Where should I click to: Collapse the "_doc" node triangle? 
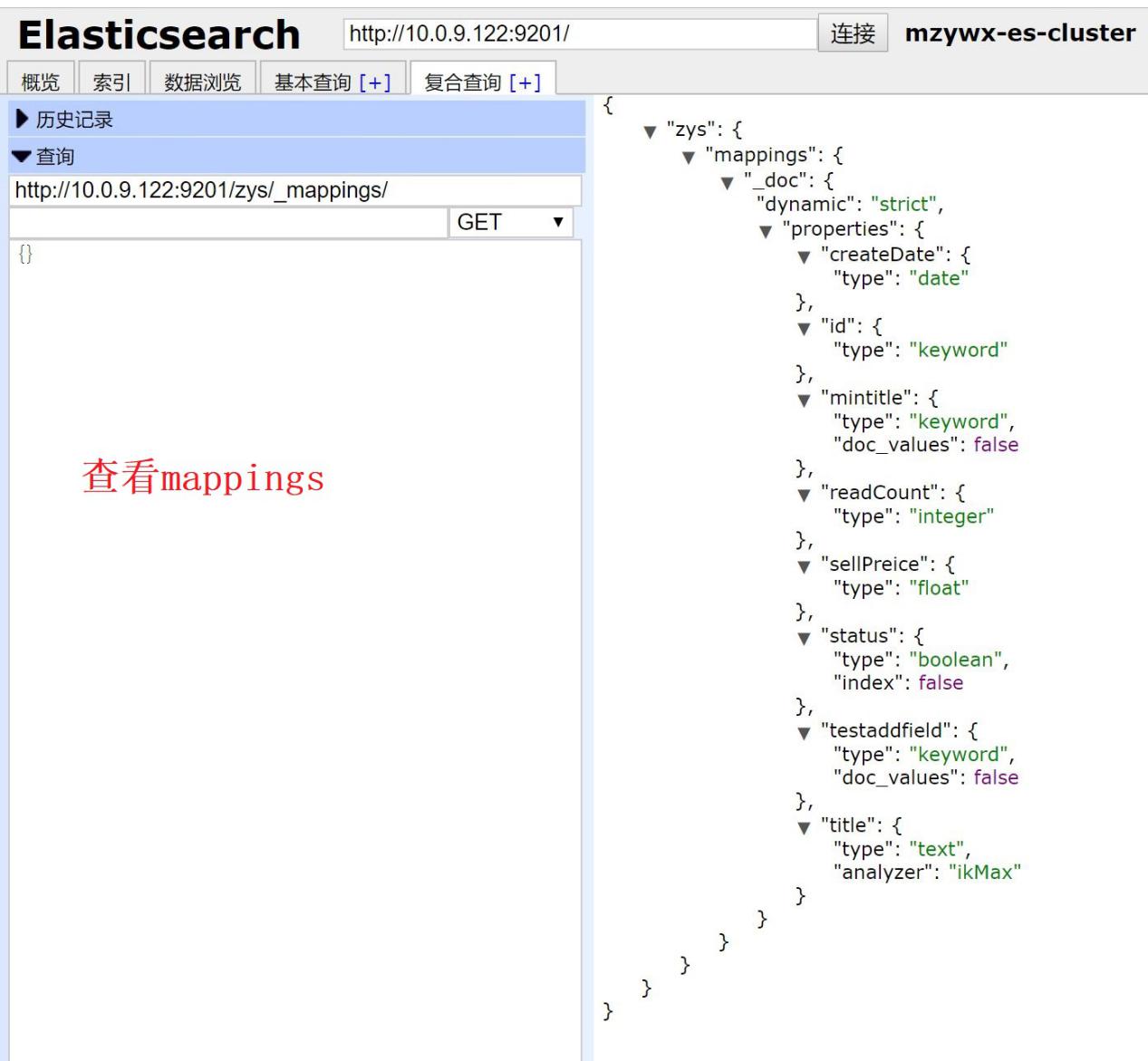[727, 183]
